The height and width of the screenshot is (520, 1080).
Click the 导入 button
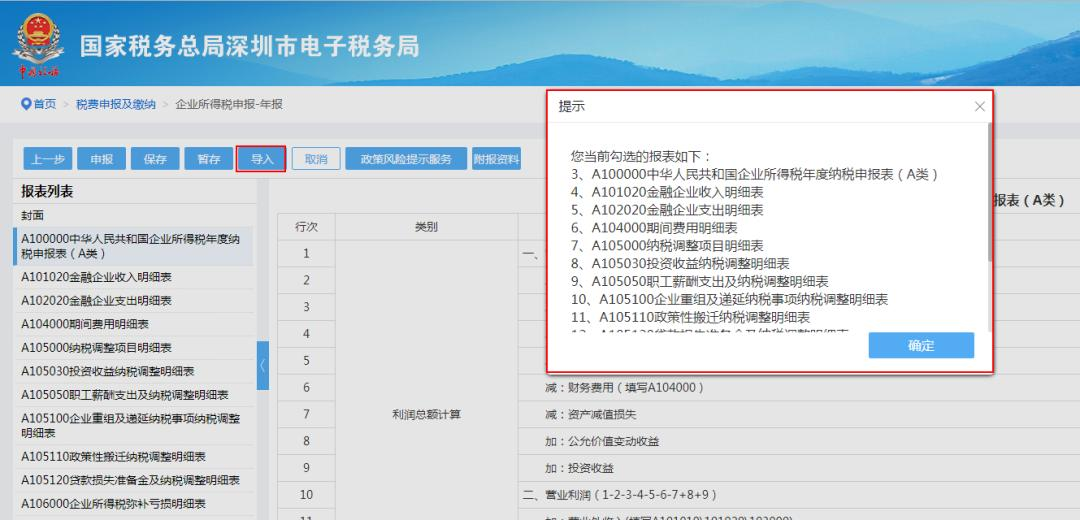click(x=261, y=159)
